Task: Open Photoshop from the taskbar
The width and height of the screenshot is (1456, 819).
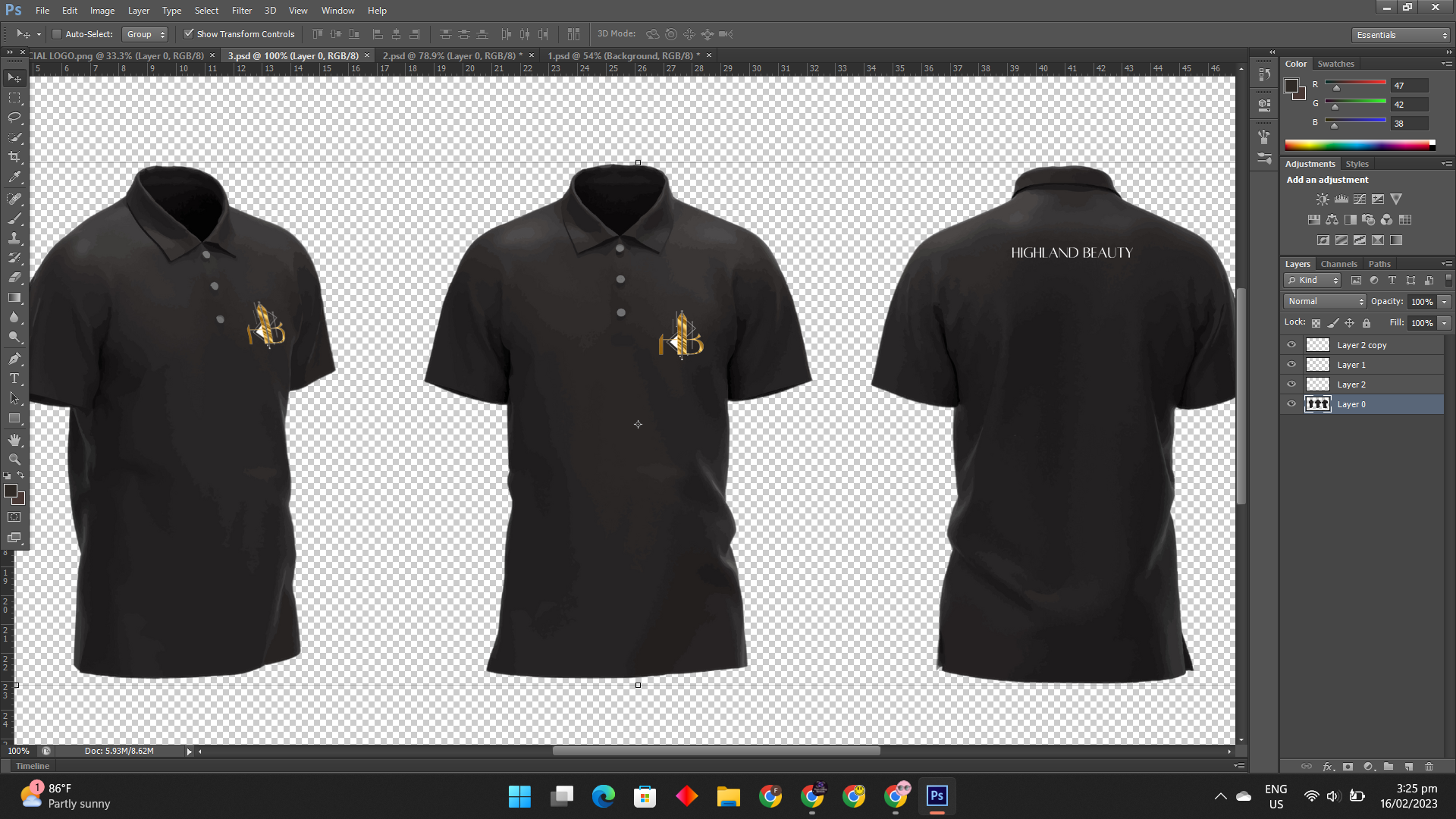Action: [x=937, y=796]
